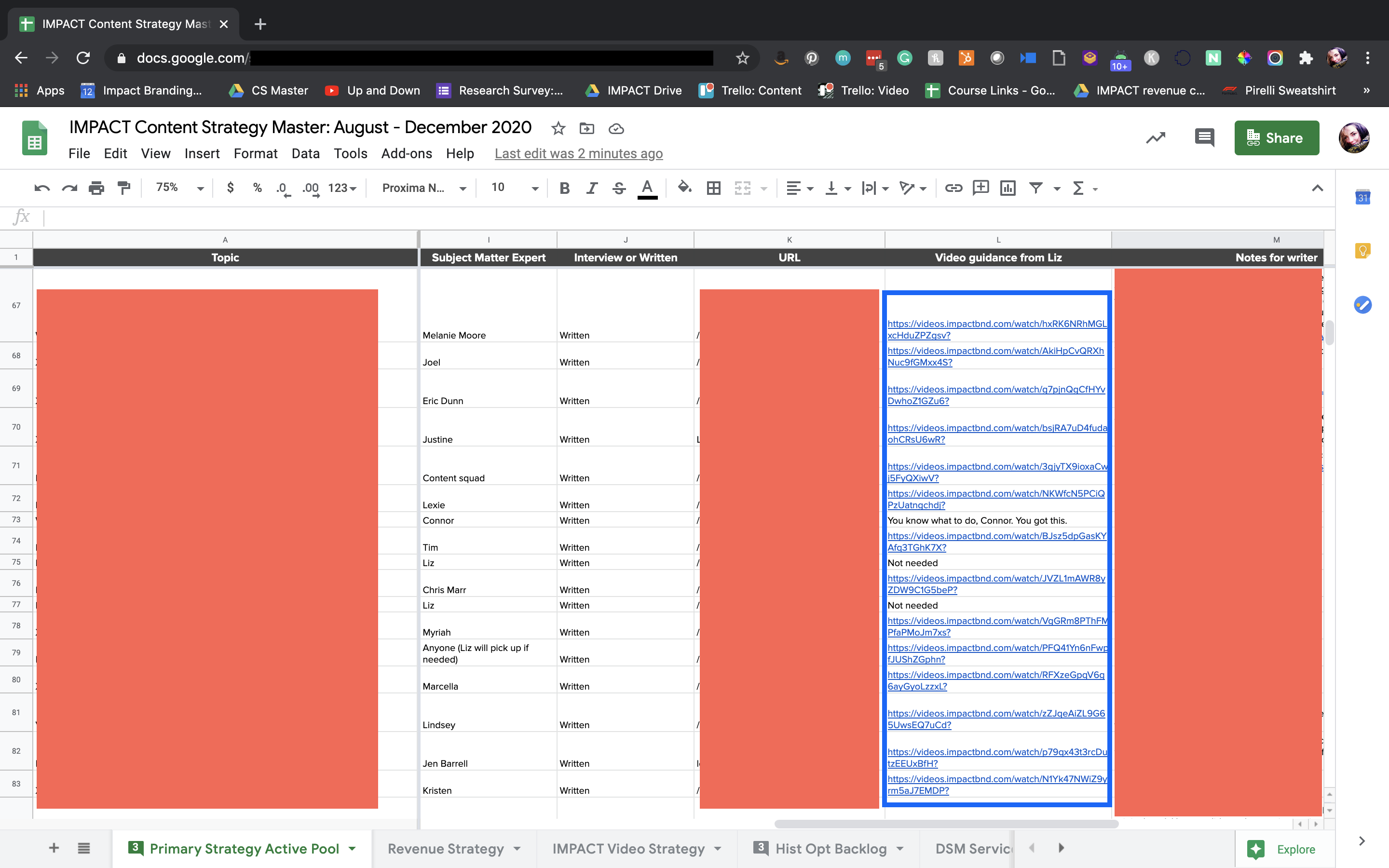Star the spreadsheet document
The width and height of the screenshot is (1389, 868).
point(558,128)
